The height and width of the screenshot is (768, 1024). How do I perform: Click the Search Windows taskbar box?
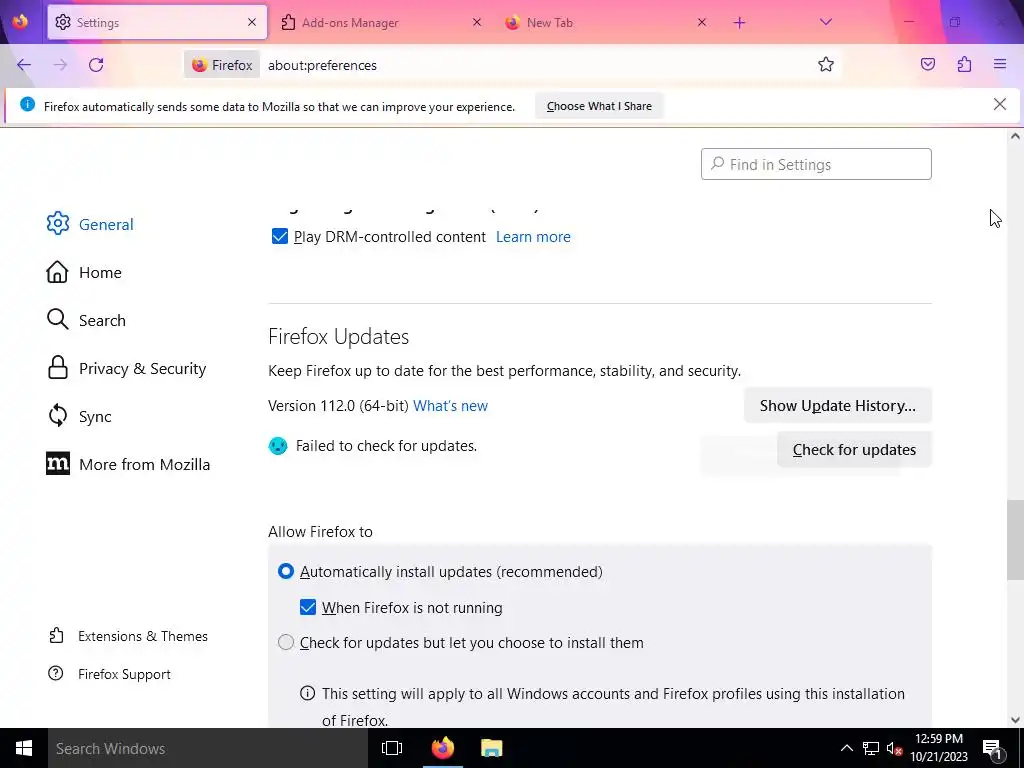click(208, 748)
